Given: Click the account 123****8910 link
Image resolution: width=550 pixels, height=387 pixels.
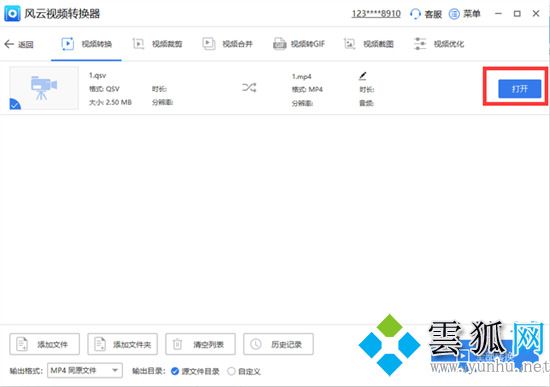Looking at the screenshot, I should (376, 14).
